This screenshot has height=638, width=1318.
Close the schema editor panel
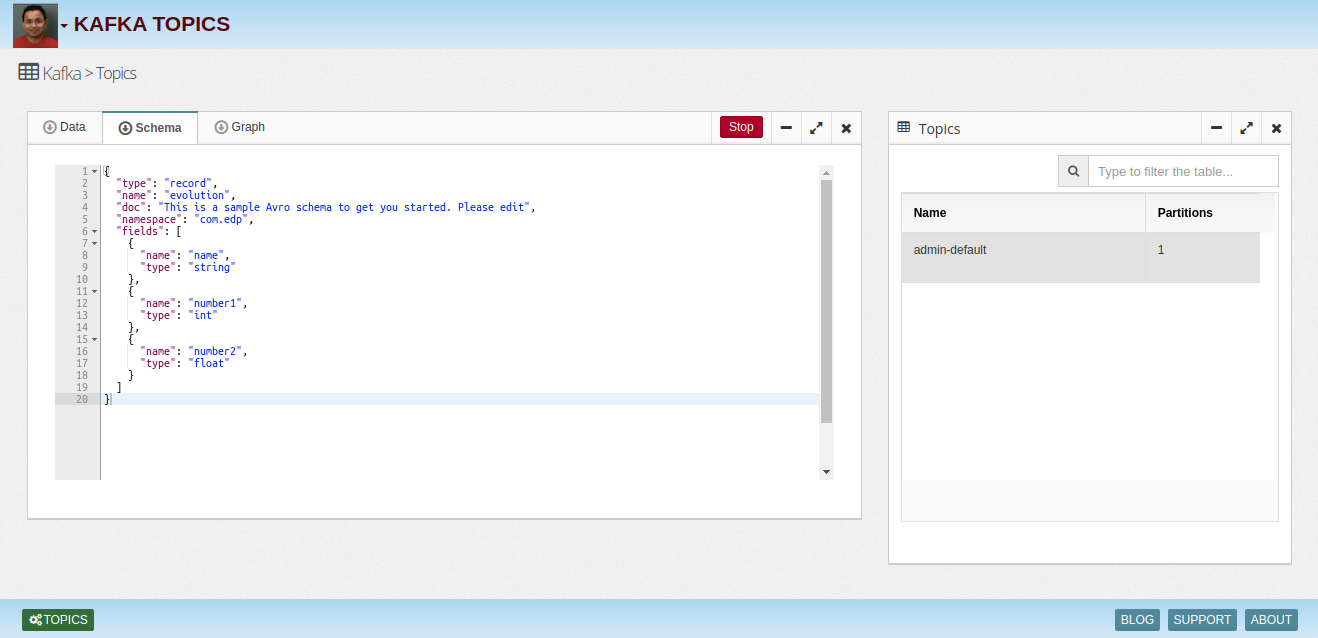pyautogui.click(x=846, y=128)
